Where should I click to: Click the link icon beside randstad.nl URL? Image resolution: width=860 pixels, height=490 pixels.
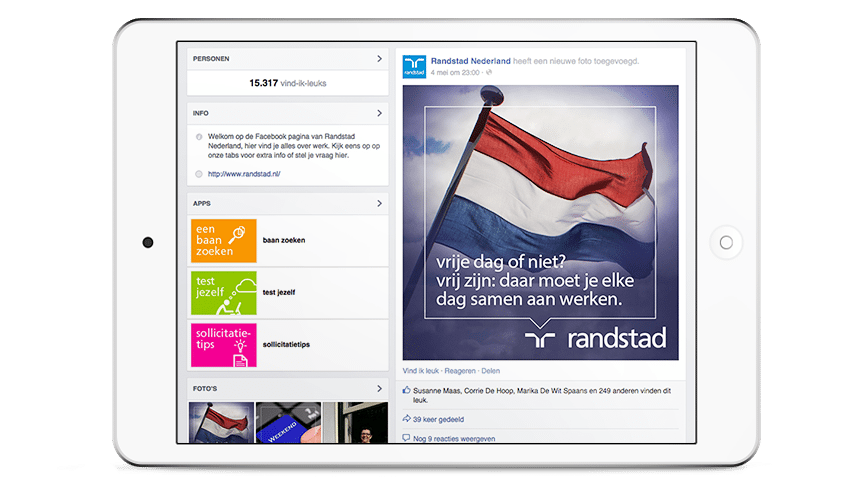point(199,174)
